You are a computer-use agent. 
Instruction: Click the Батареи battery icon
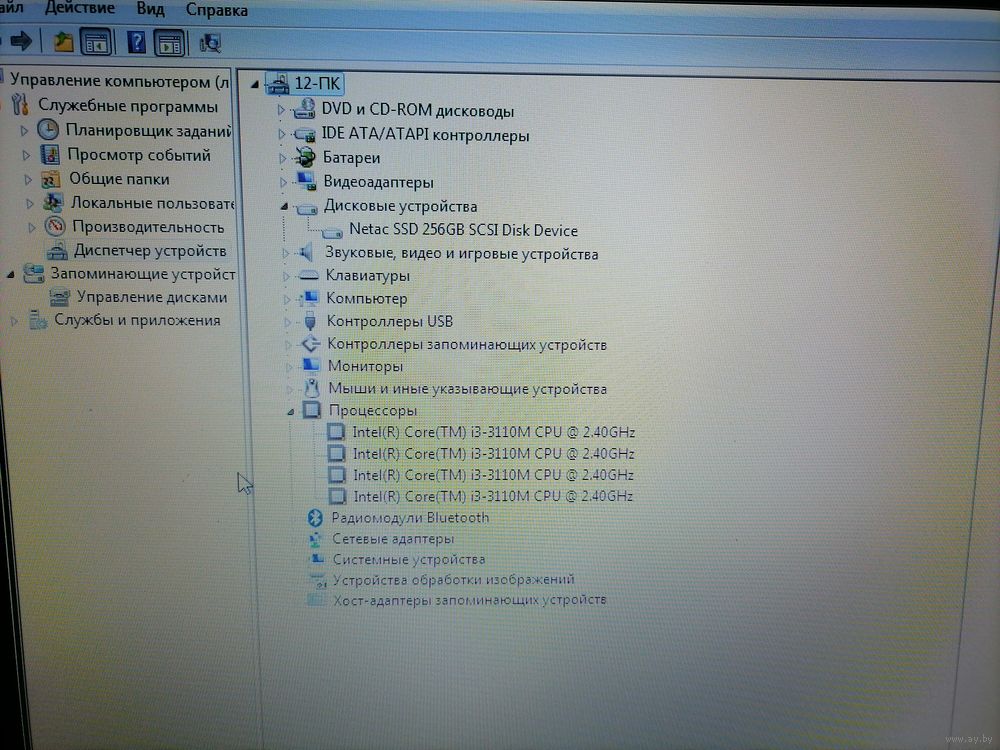pyautogui.click(x=305, y=157)
